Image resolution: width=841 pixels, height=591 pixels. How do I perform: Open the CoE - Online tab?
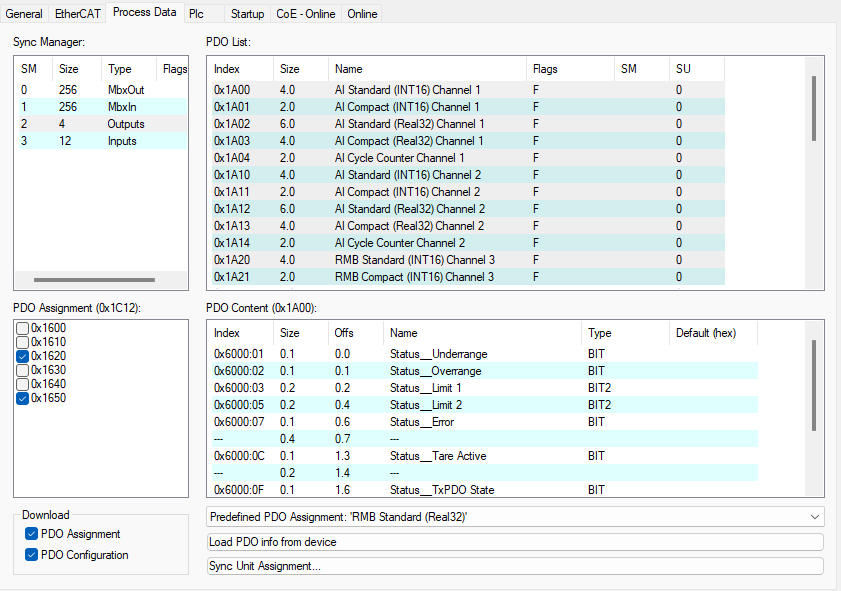305,13
